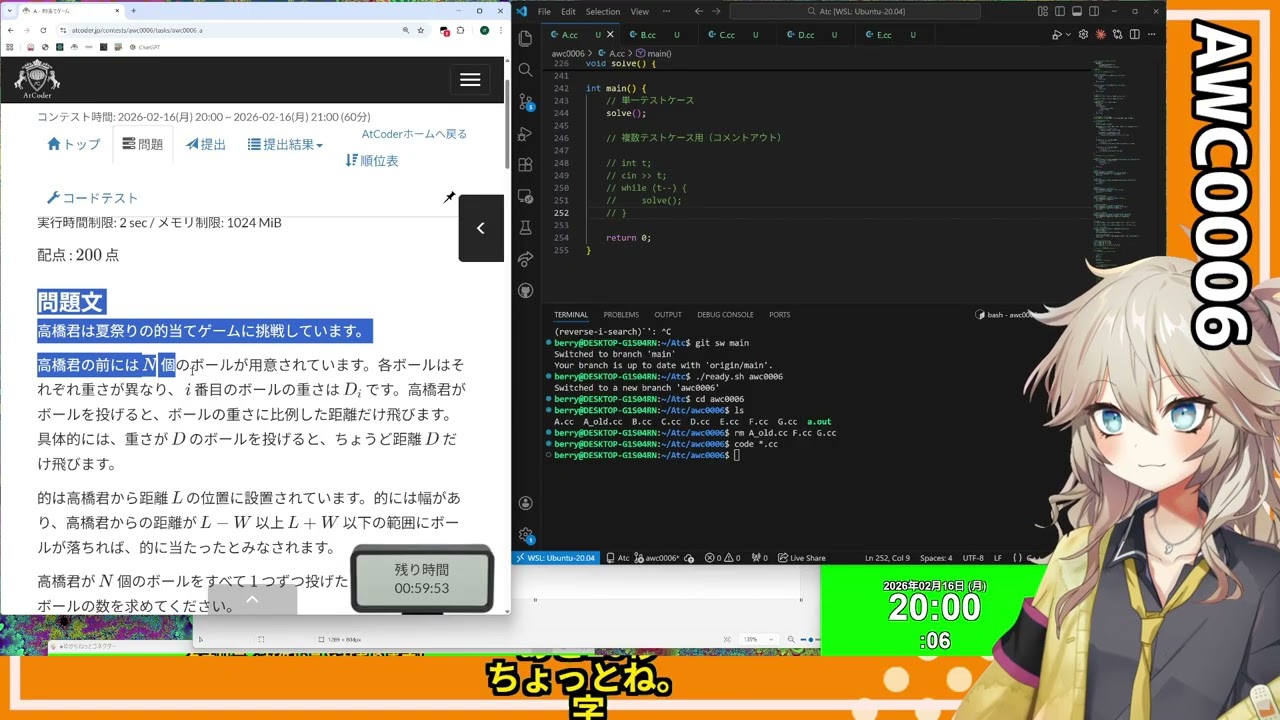The height and width of the screenshot is (720, 1280).
Task: Expand the hidden menus ellipsis
Action: point(664,11)
